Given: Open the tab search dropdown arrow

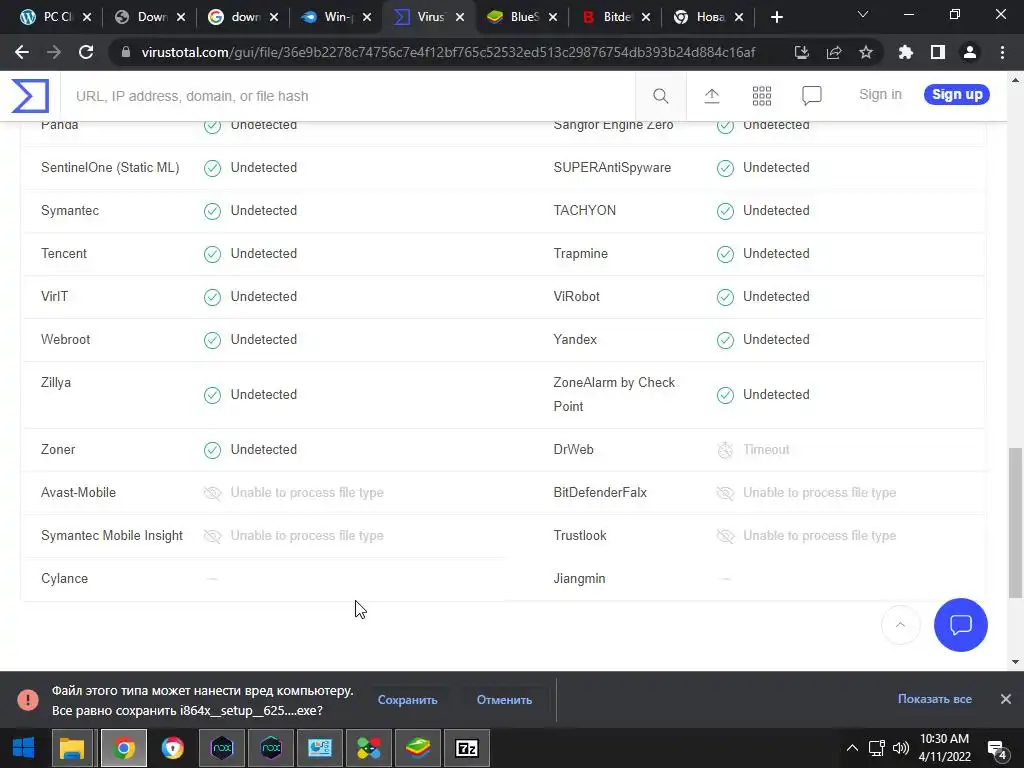Looking at the screenshot, I should click(x=863, y=14).
